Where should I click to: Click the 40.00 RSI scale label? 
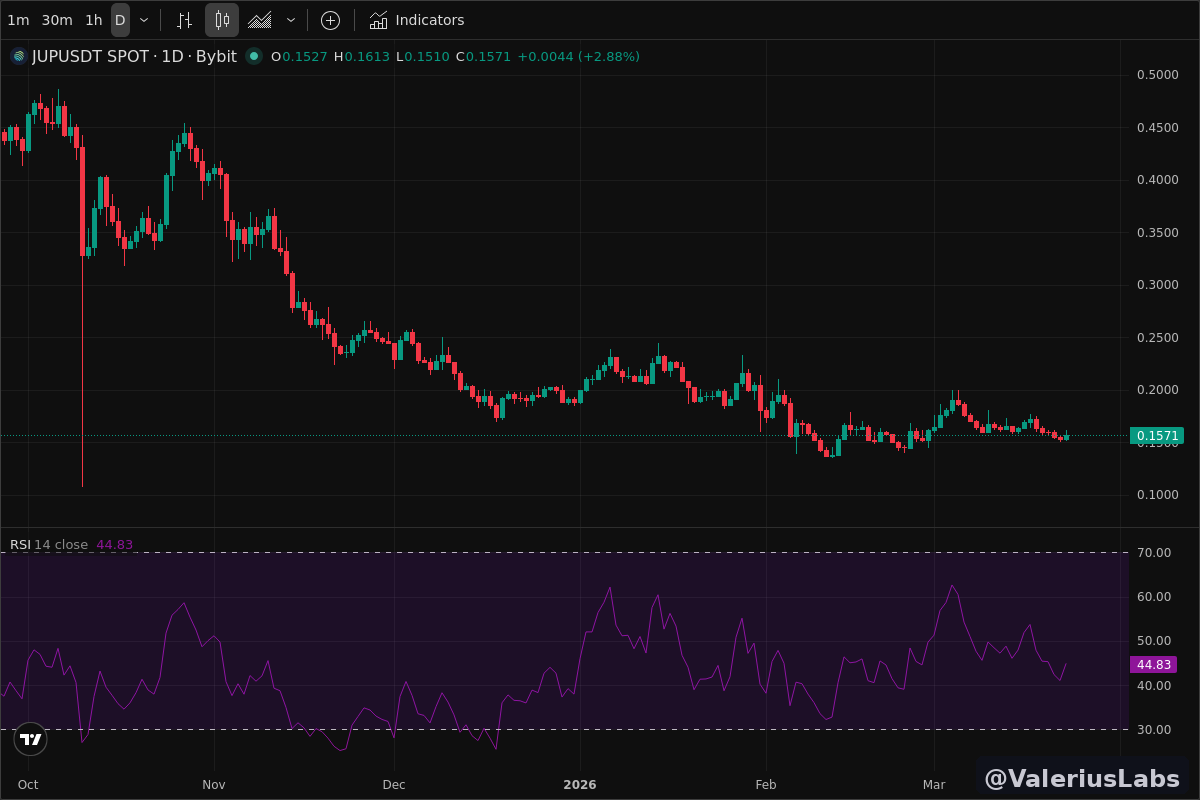[x=1154, y=685]
